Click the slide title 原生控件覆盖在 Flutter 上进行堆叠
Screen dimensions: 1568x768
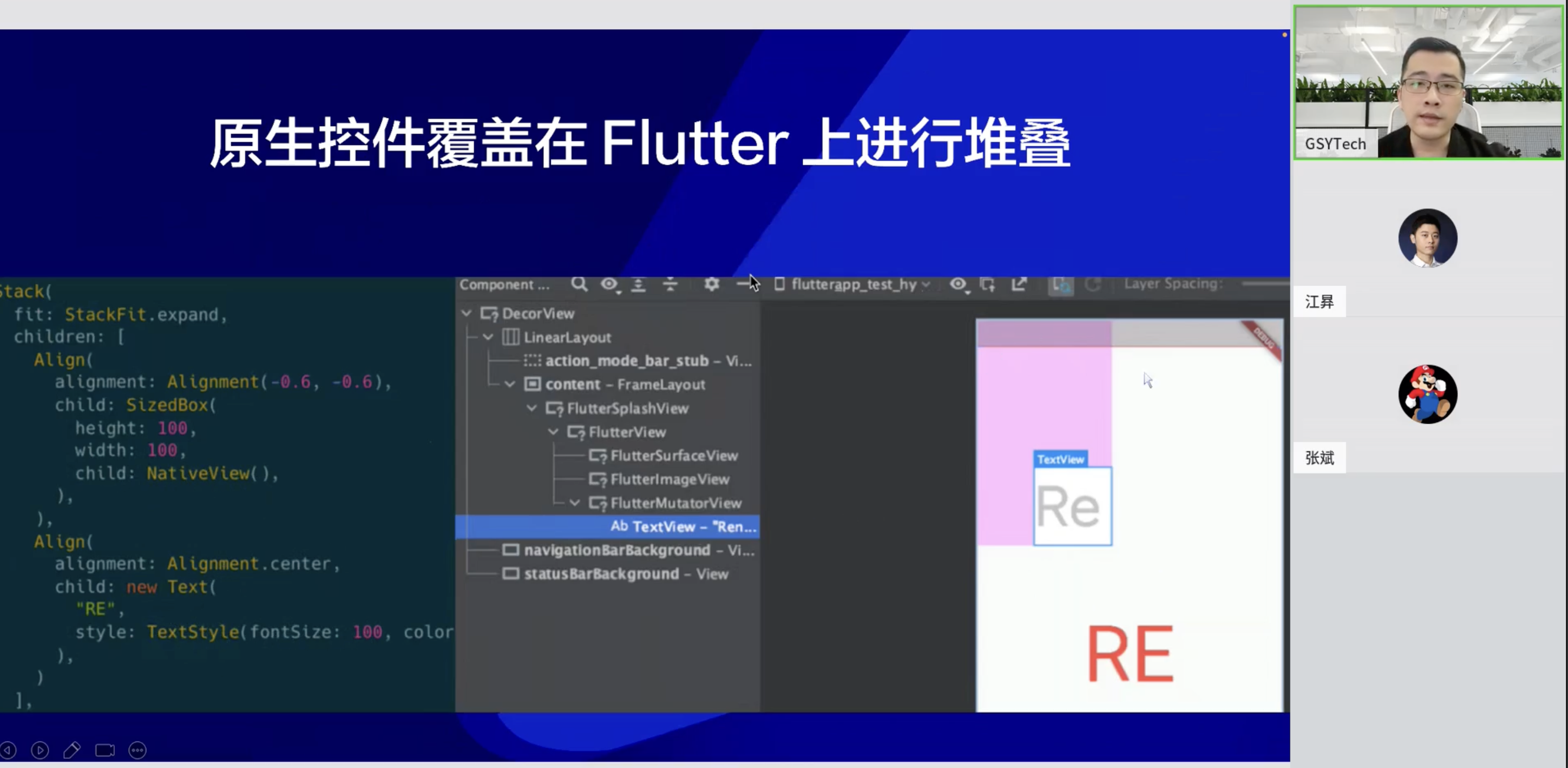pyautogui.click(x=640, y=143)
